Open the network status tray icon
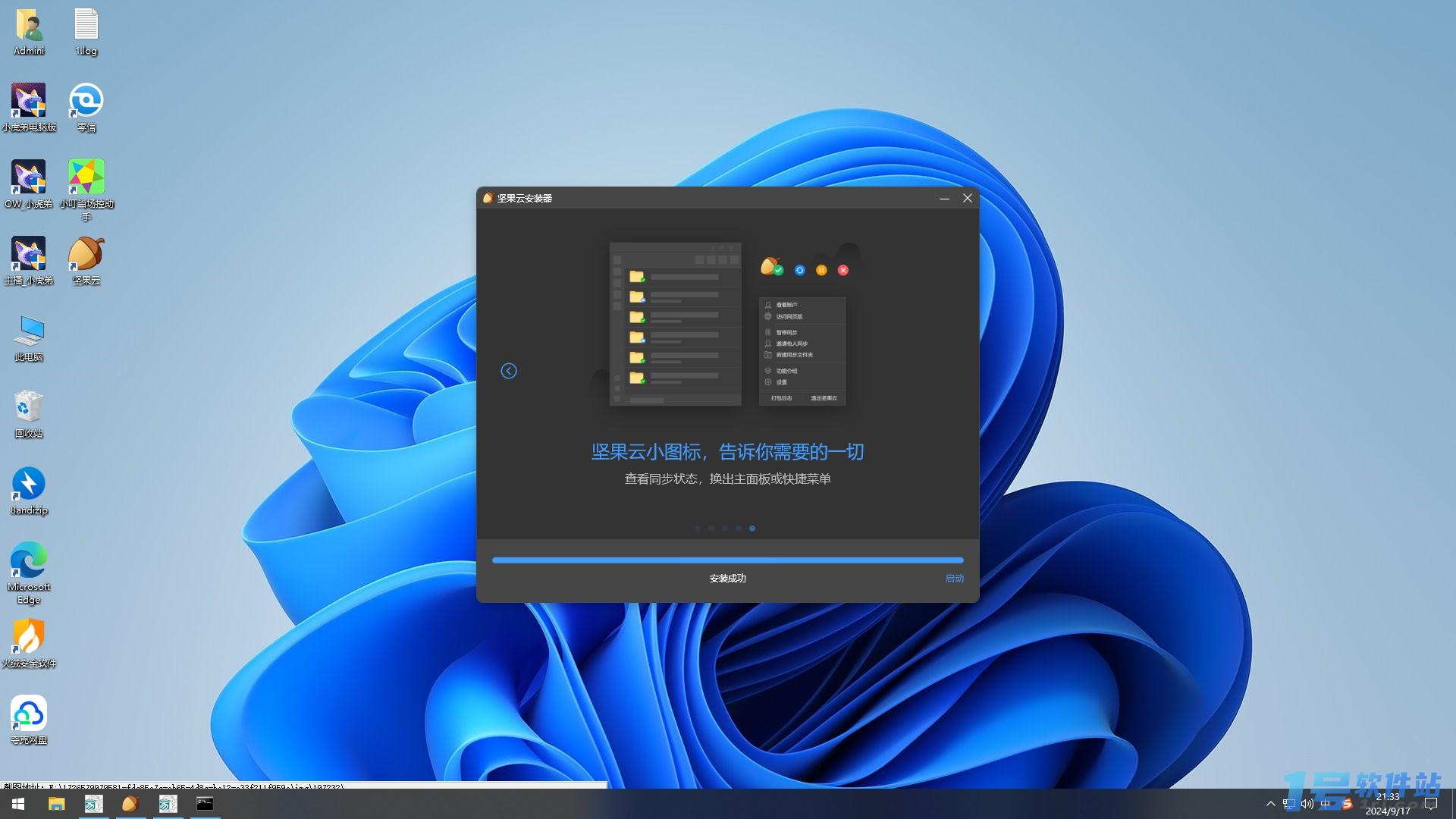The width and height of the screenshot is (1456, 819). coord(1289,804)
